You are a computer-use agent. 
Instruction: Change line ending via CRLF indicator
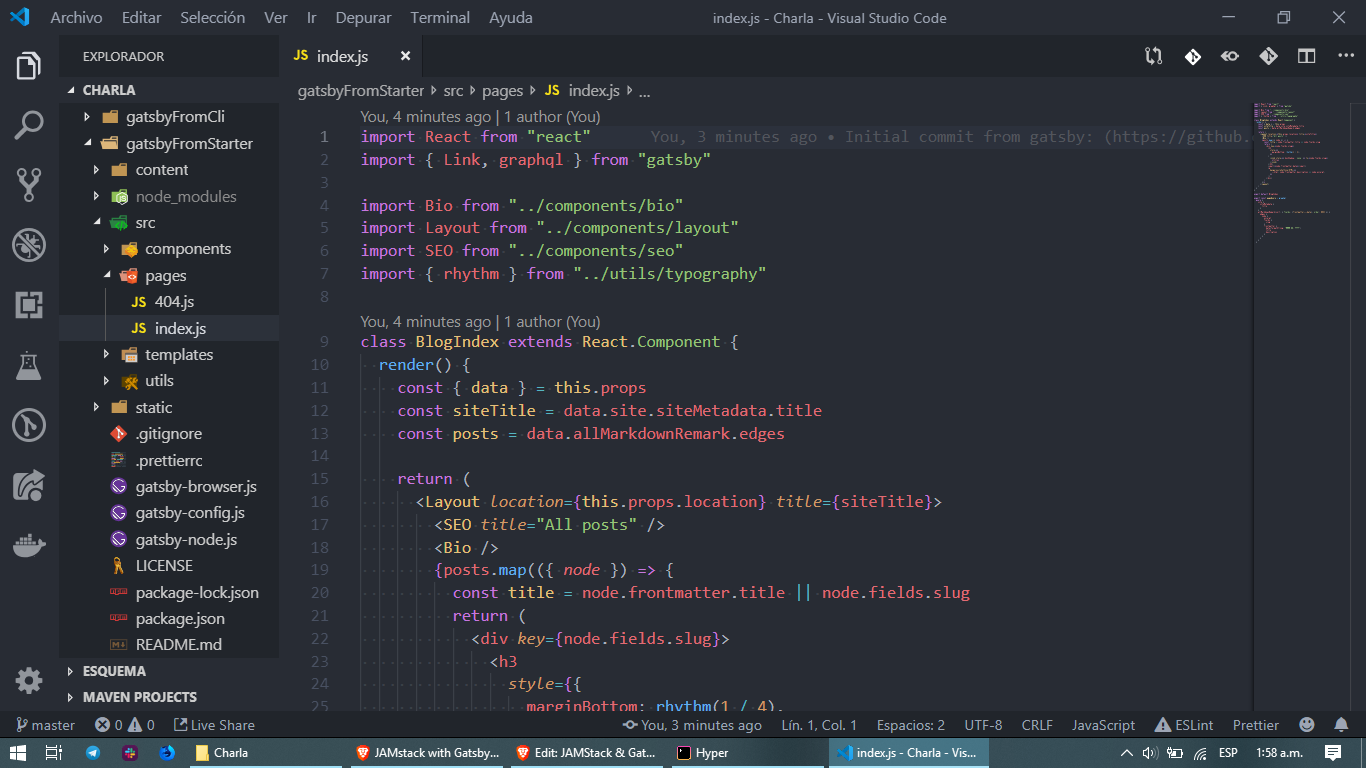click(x=1037, y=725)
